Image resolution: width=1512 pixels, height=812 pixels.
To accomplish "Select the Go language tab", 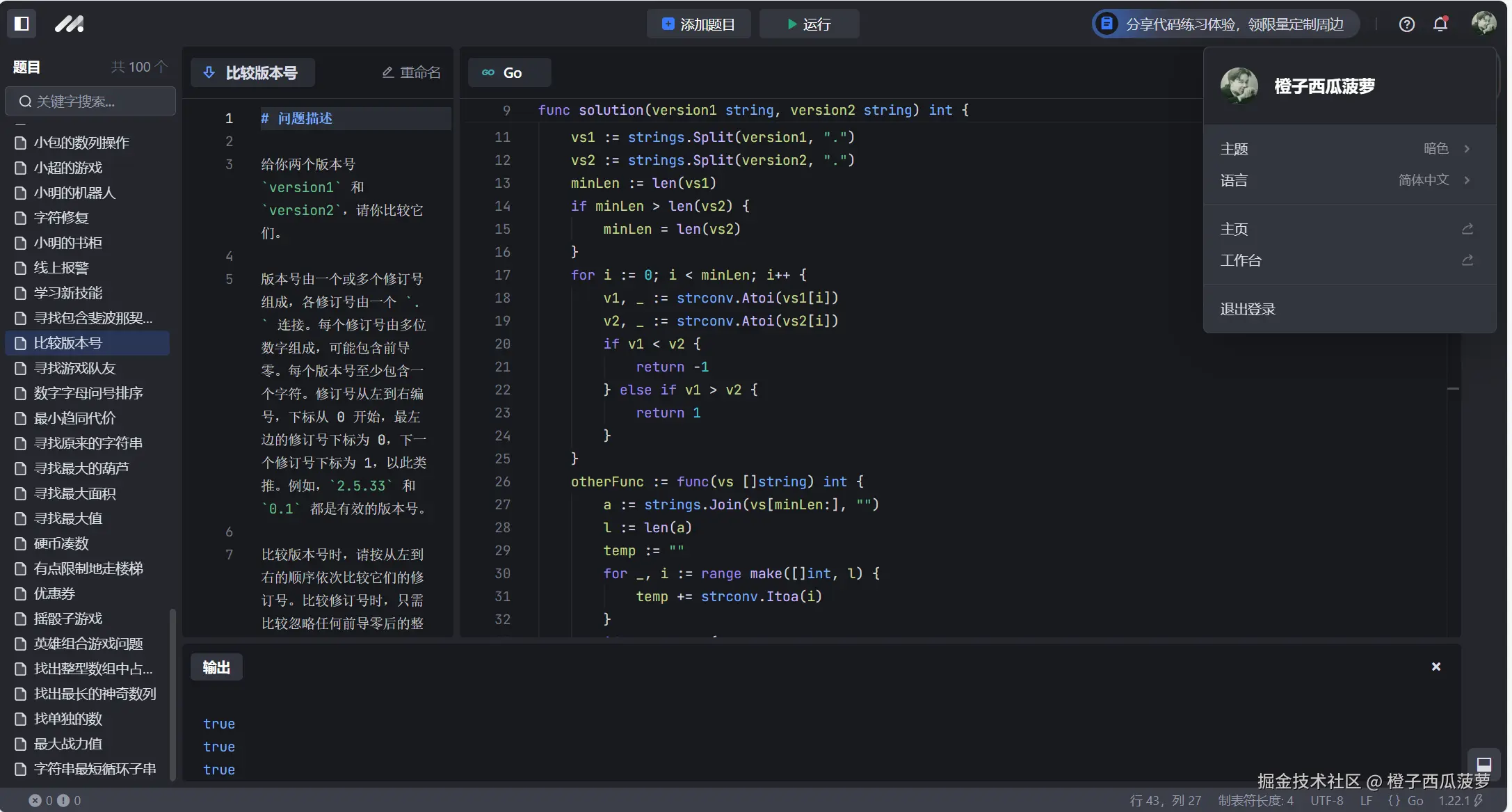I will (508, 73).
